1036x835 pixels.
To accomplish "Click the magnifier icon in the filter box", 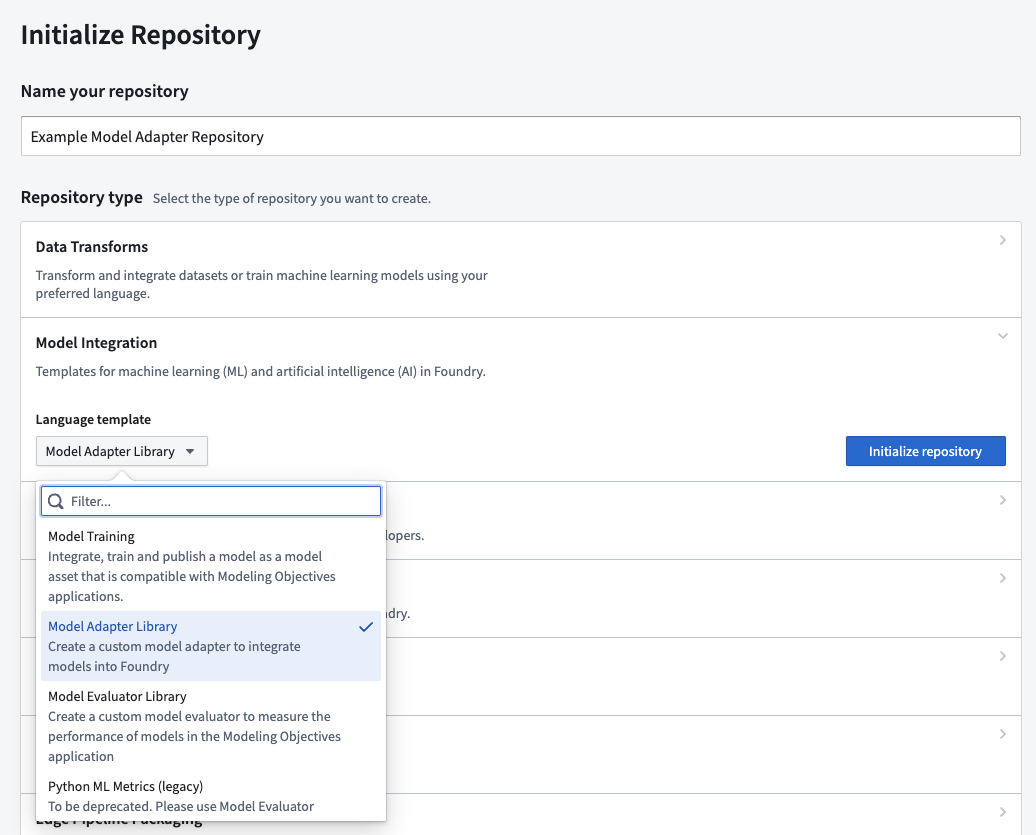I will coord(56,501).
